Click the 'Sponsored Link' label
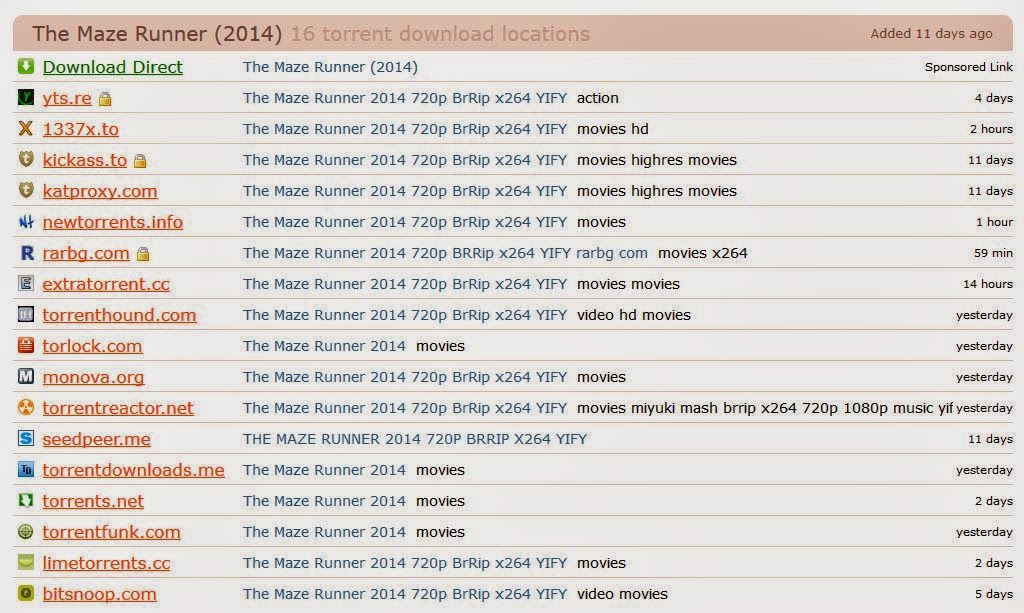Image resolution: width=1024 pixels, height=613 pixels. click(x=968, y=67)
